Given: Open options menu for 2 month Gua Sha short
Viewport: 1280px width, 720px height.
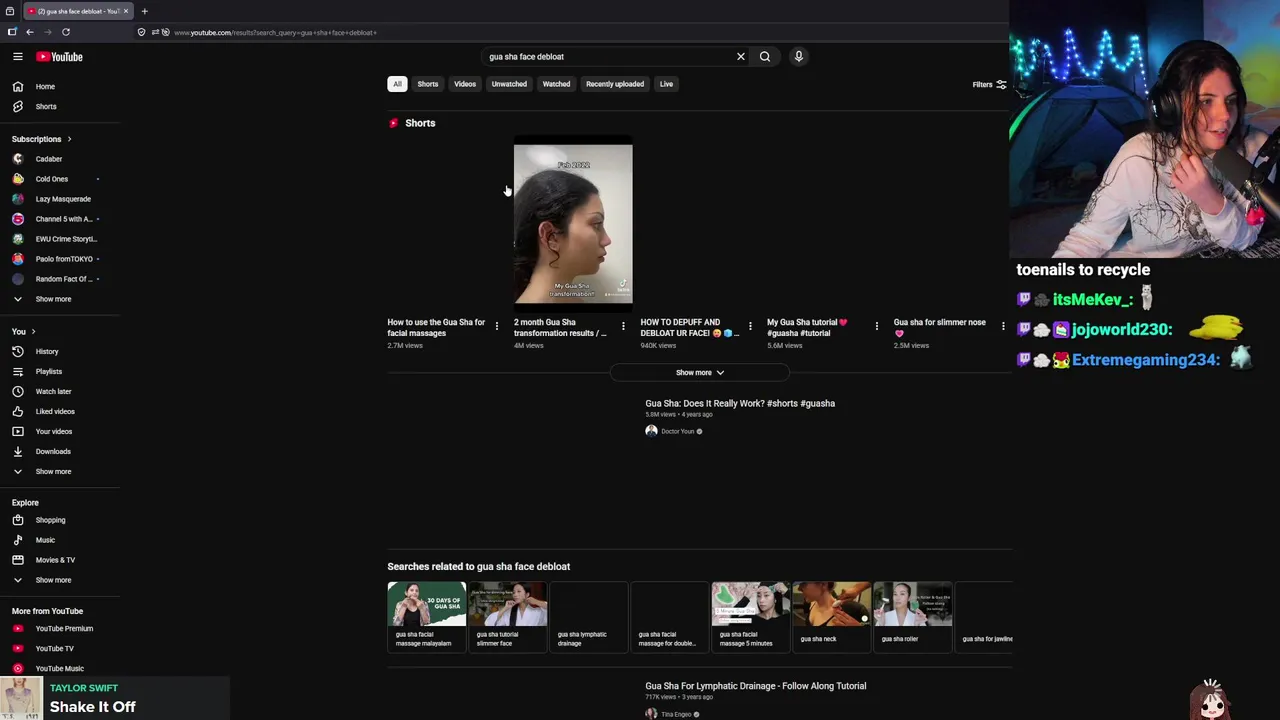Looking at the screenshot, I should click(623, 326).
